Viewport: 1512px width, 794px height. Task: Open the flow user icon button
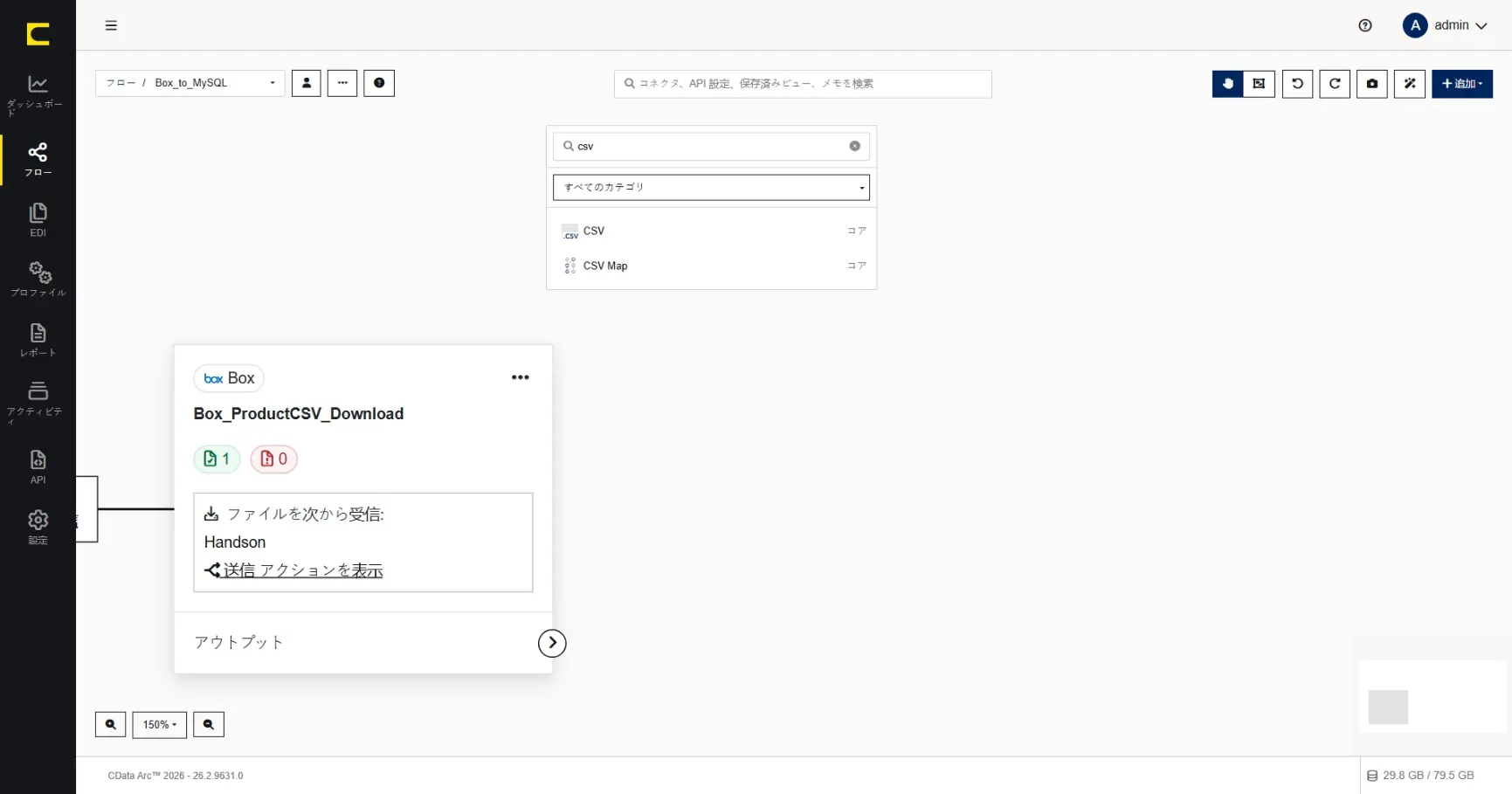point(307,83)
